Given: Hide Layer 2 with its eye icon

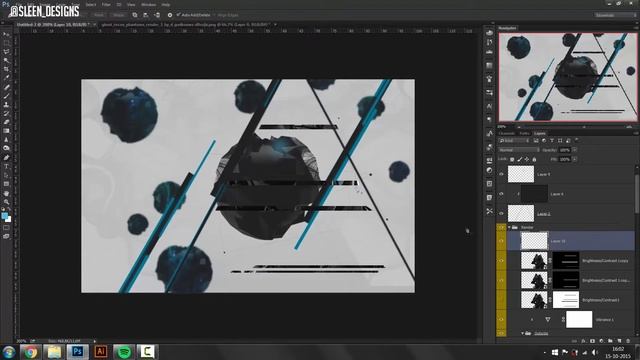Looking at the screenshot, I should tap(501, 213).
